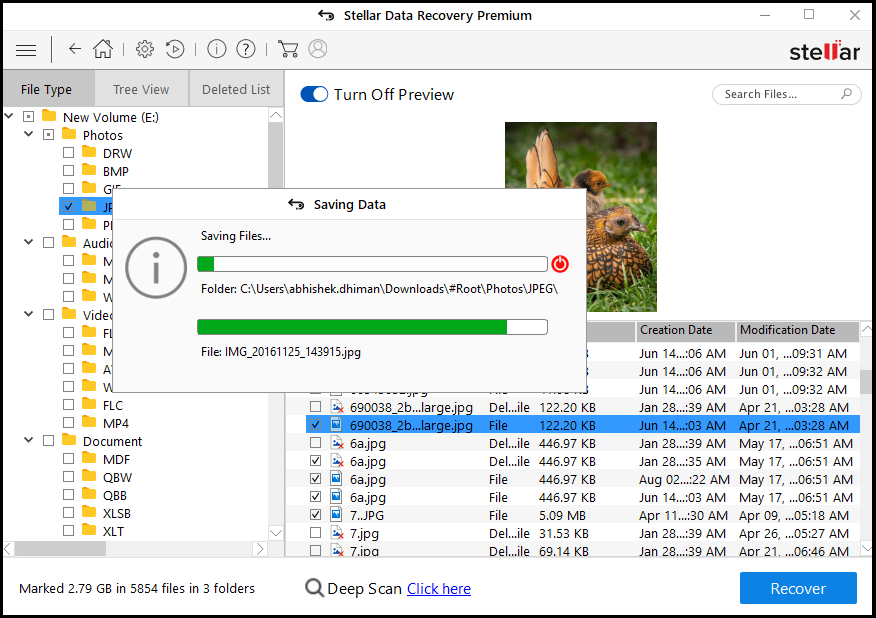The height and width of the screenshot is (618, 876).
Task: Switch to the Tree View tab
Action: point(141,89)
